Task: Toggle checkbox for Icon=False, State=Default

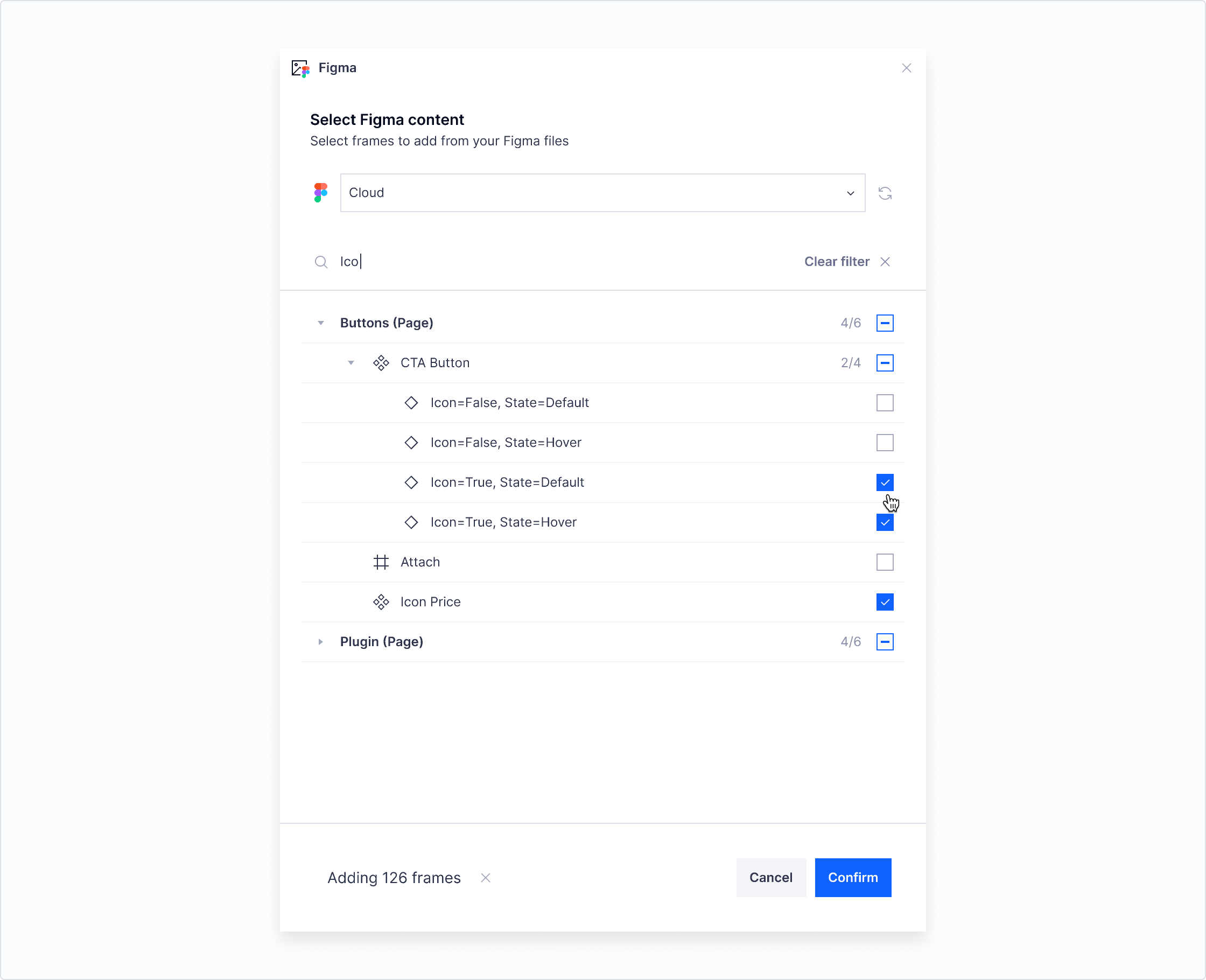Action: pos(885,402)
